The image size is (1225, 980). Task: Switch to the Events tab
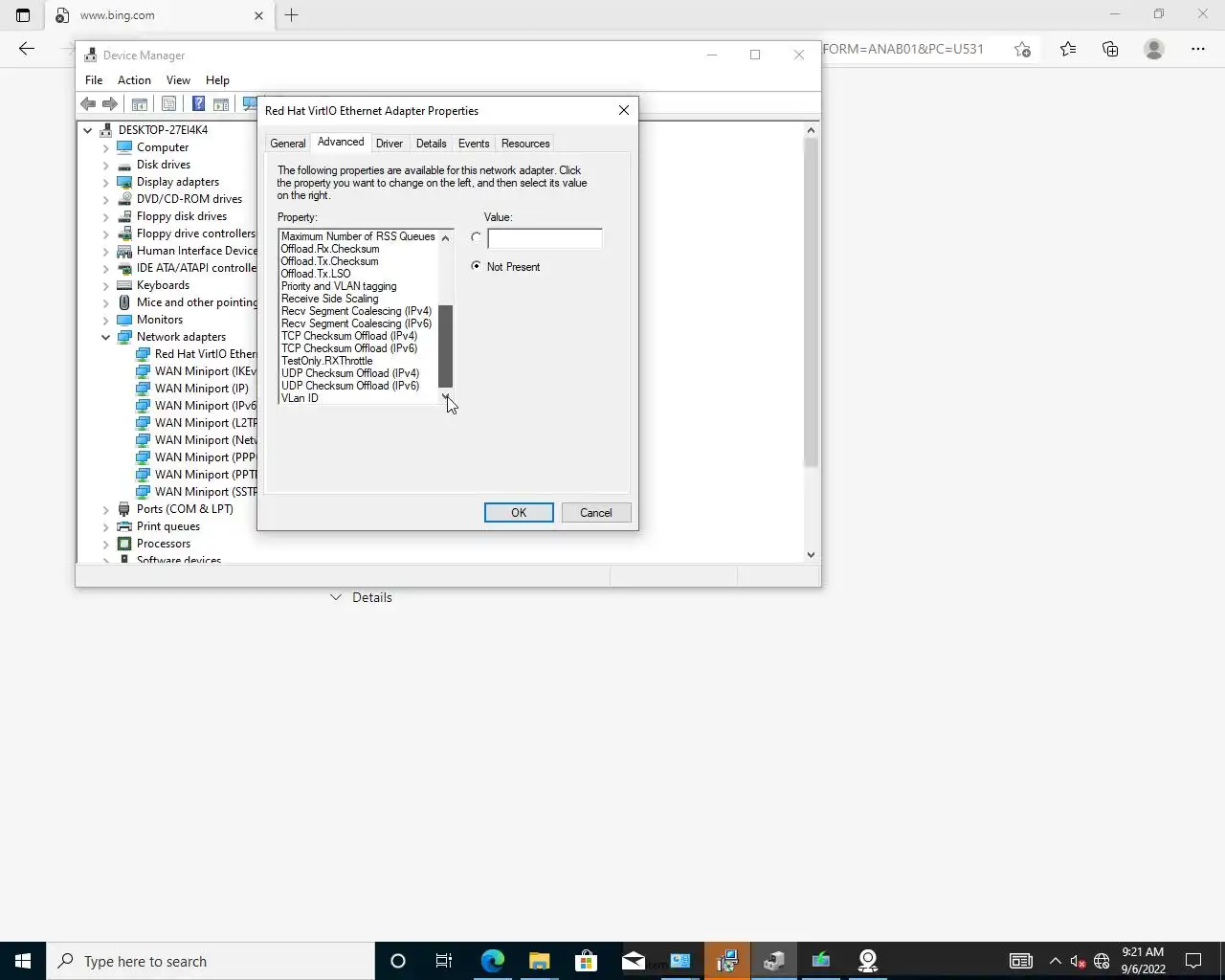[474, 144]
